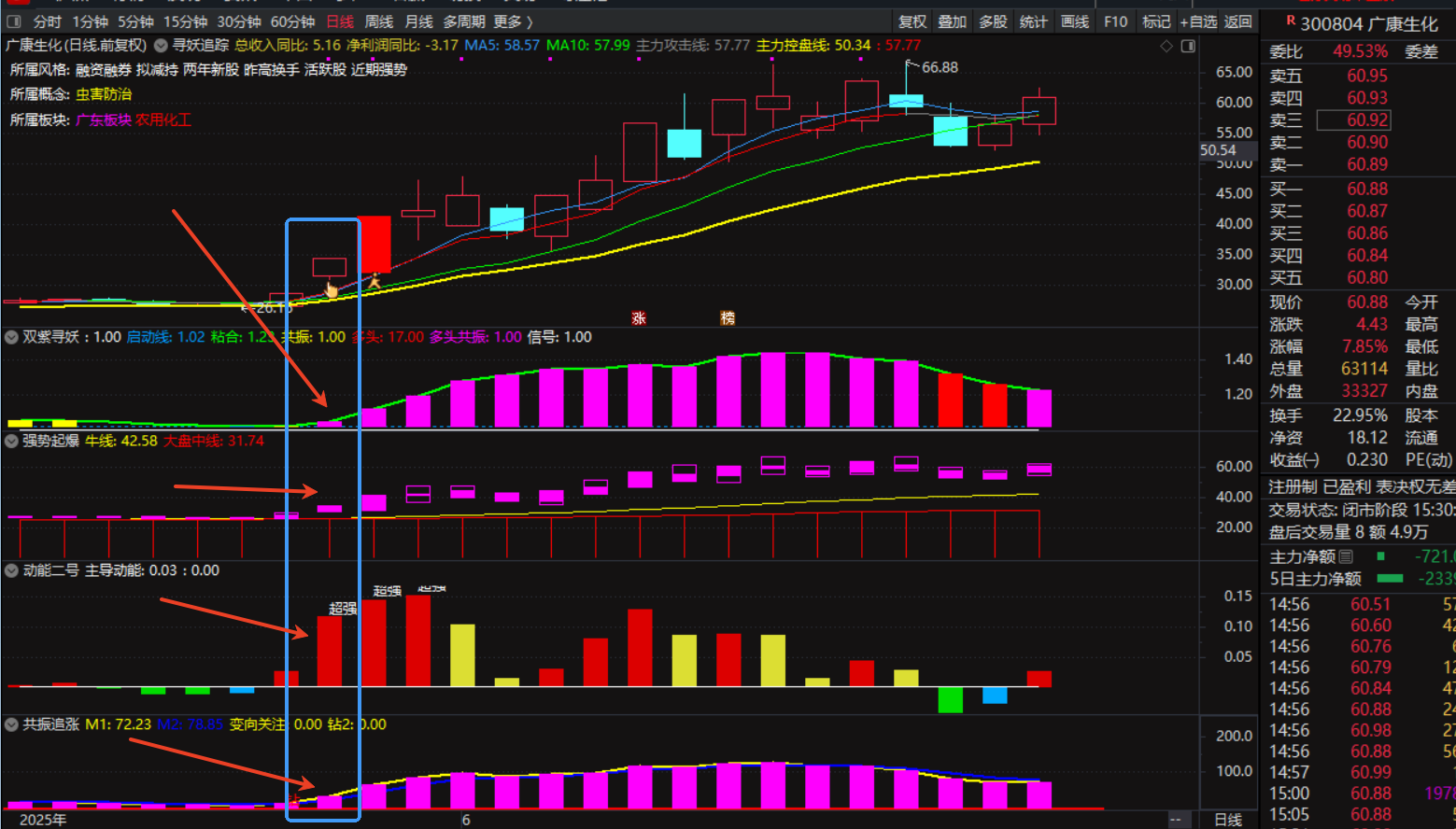This screenshot has height=829, width=1456.
Task: Click the panel layout icon left of 分时
Action: (13, 21)
